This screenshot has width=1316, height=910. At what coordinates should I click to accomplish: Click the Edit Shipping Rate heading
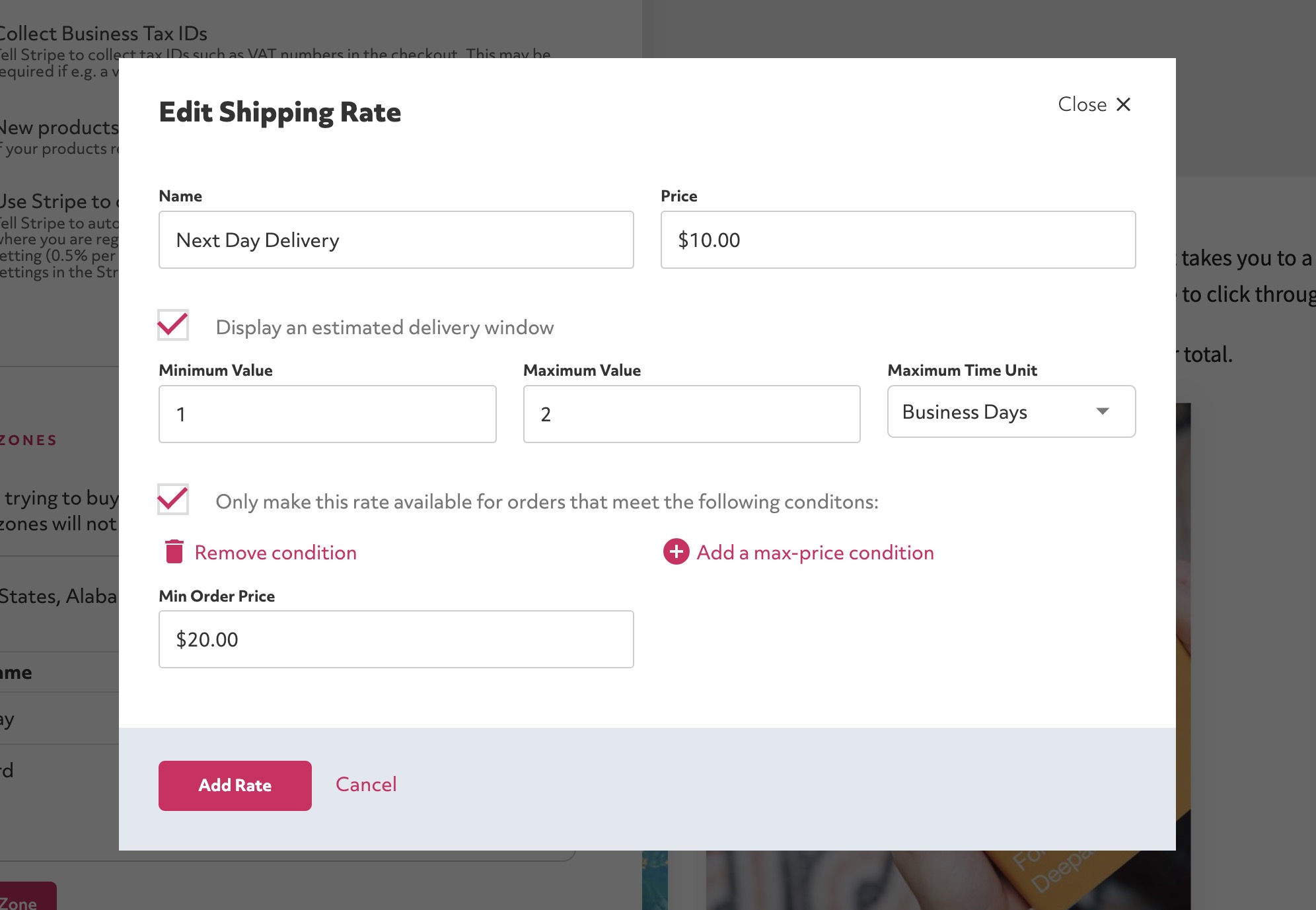[280, 112]
